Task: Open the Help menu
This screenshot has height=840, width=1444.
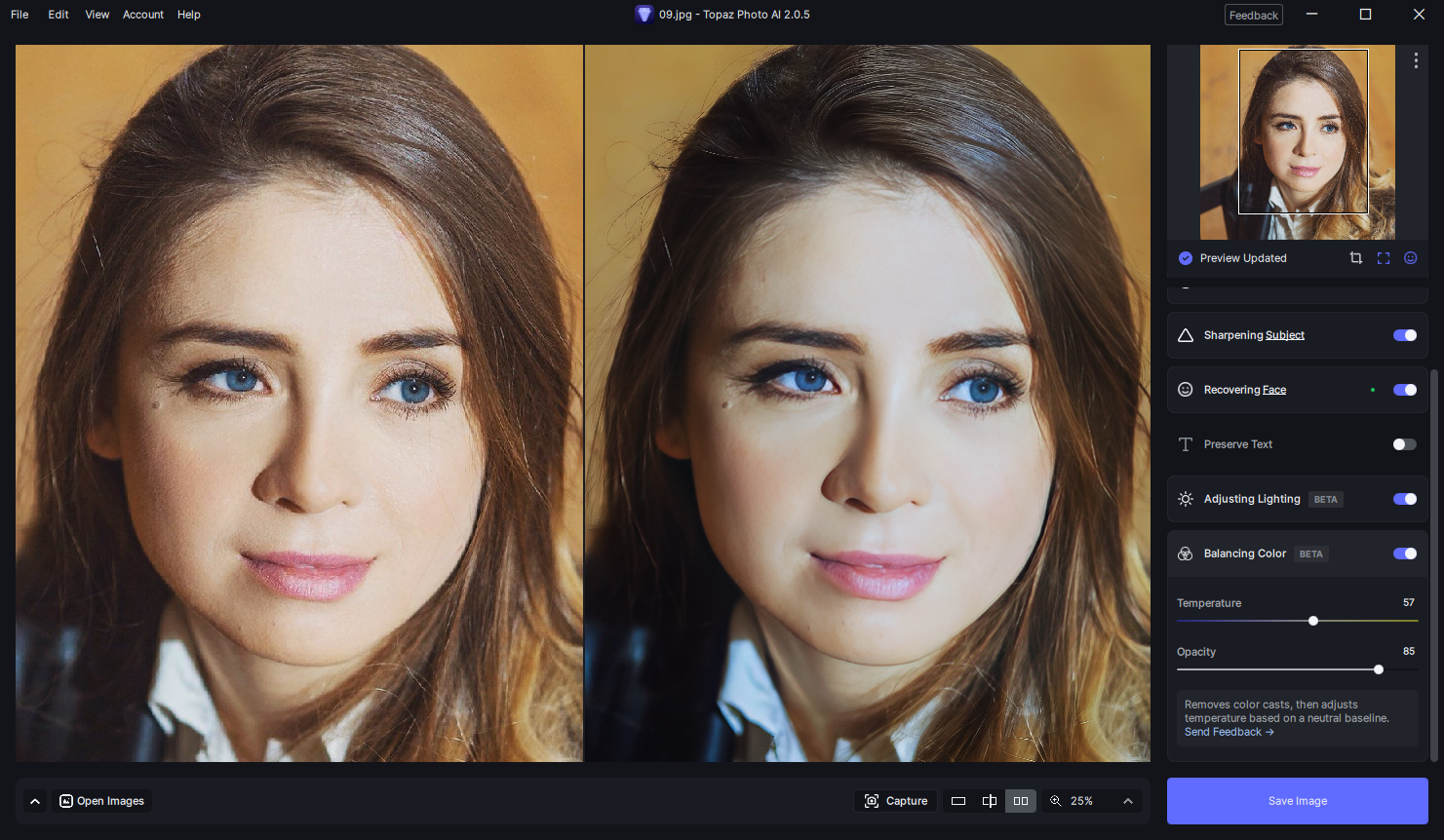Action: point(189,15)
